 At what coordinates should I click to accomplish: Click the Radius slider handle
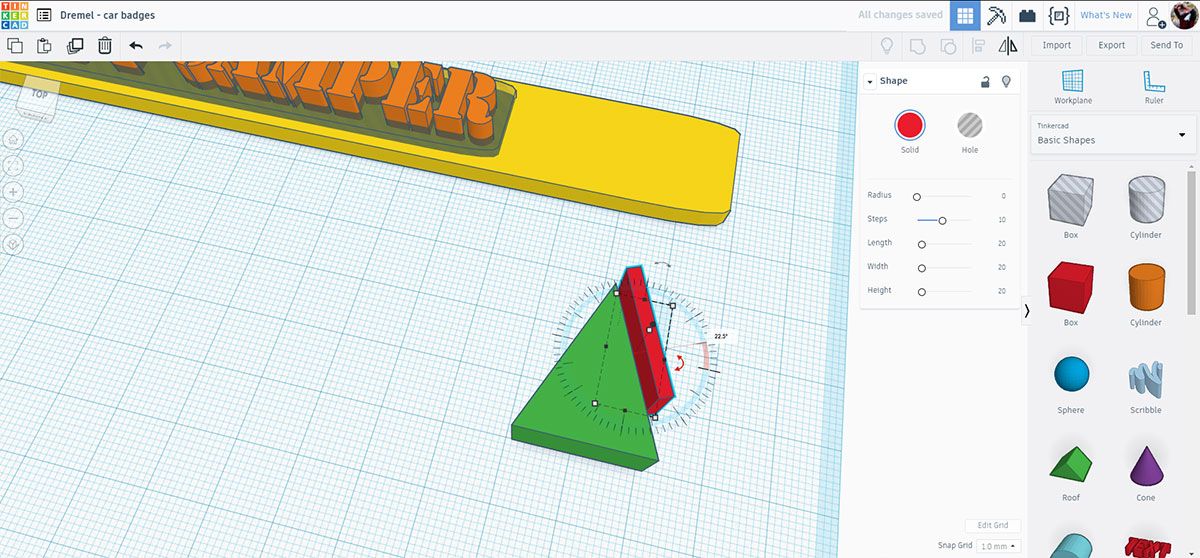917,197
